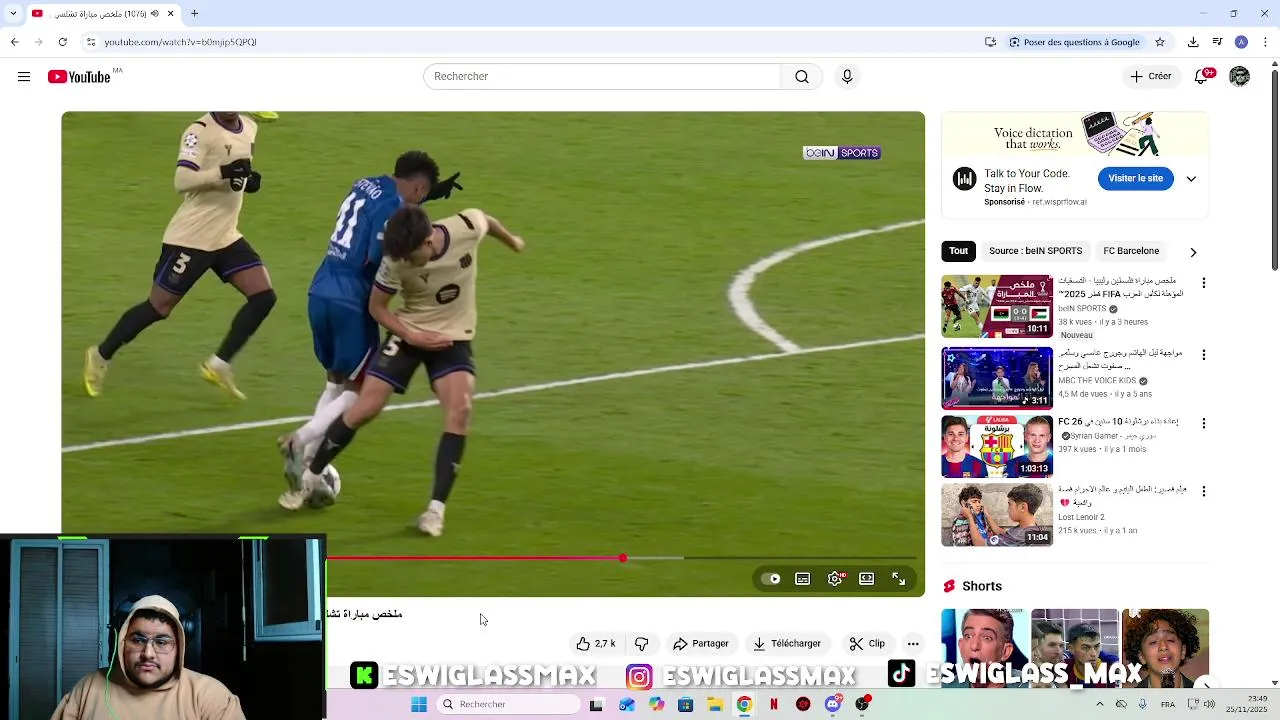This screenshot has width=1280, height=720.
Task: Click the search magnifier button
Action: 802,77
